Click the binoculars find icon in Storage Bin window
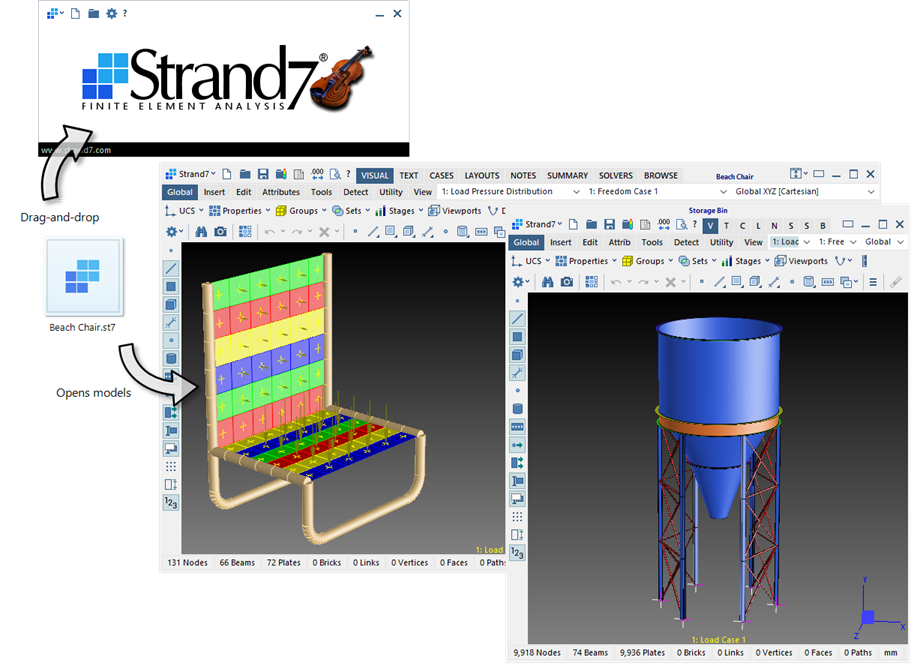914x666 pixels. point(547,282)
